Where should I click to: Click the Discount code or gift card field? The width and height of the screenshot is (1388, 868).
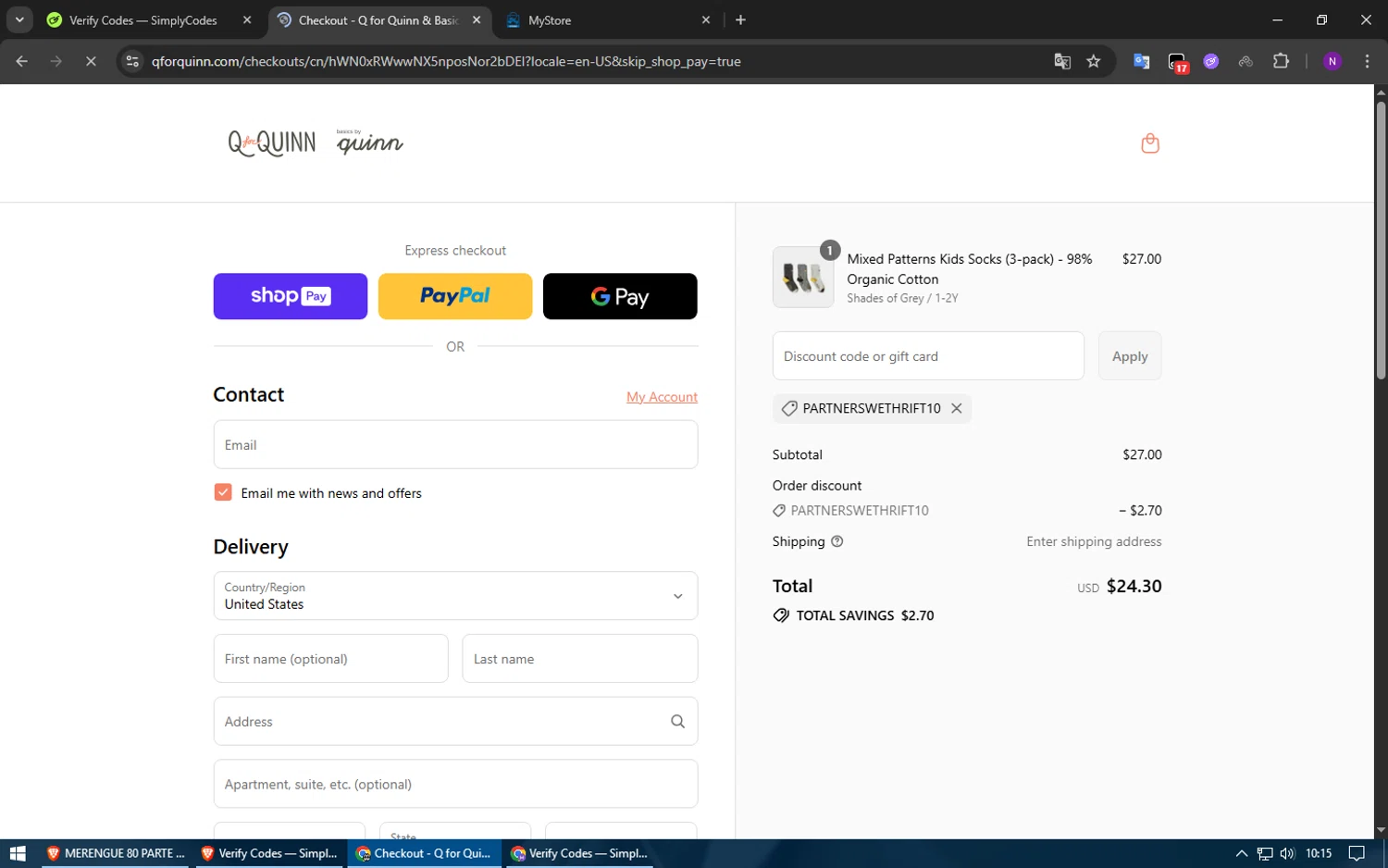tap(928, 356)
